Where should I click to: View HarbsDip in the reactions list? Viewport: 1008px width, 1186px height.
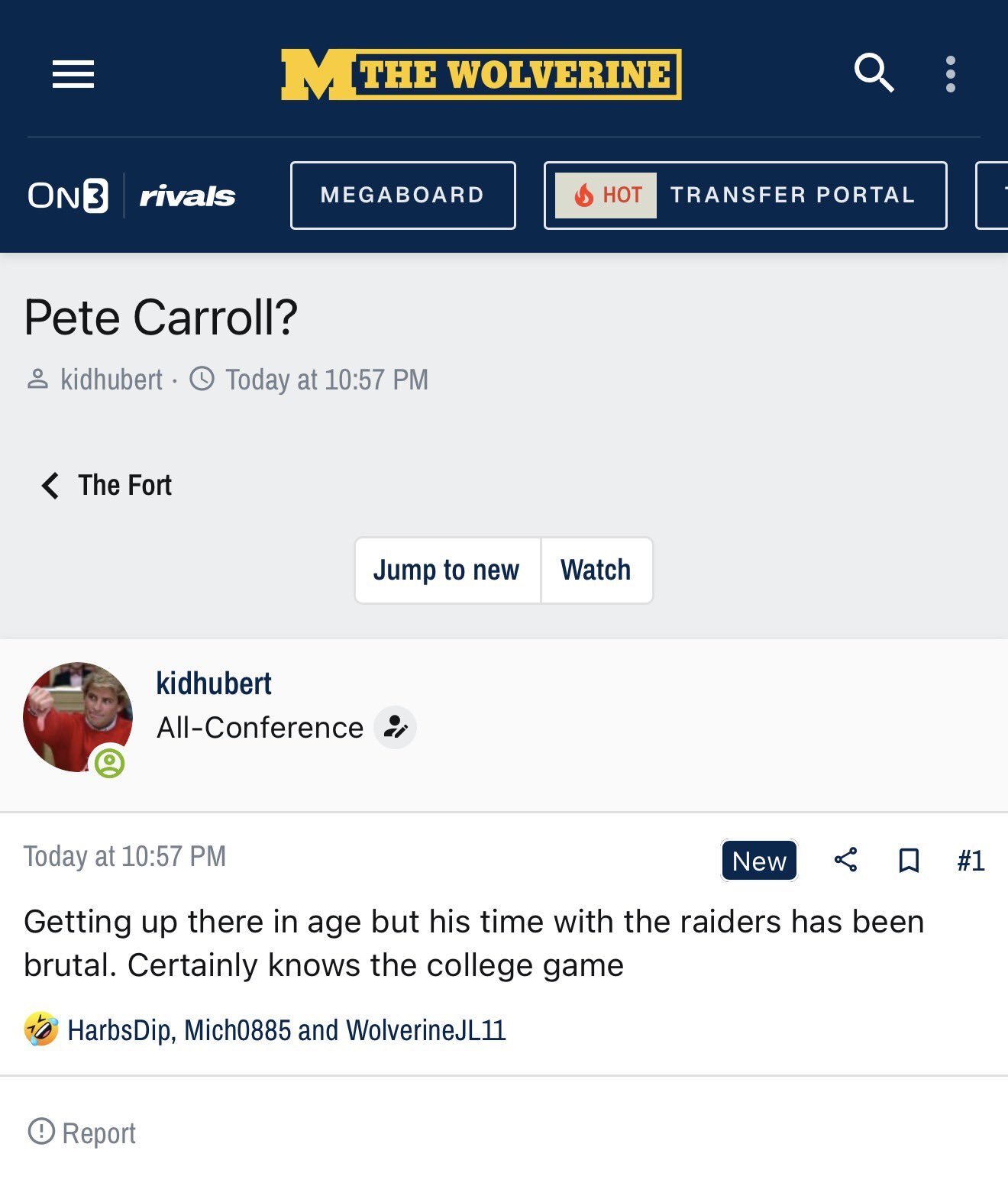(x=120, y=1030)
